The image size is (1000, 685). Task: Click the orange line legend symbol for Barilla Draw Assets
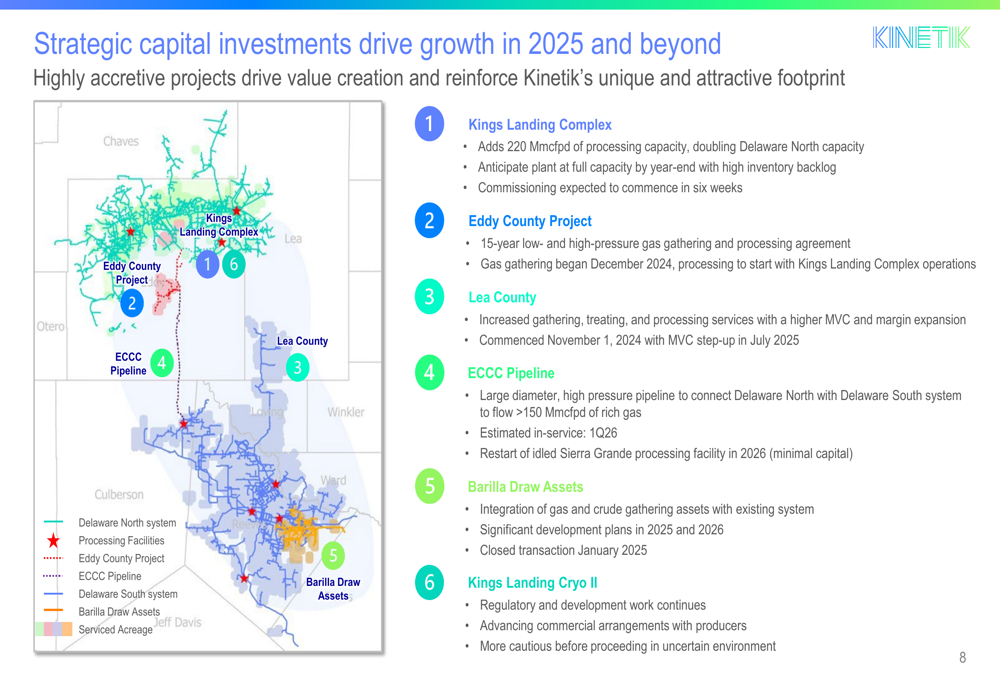(x=54, y=611)
